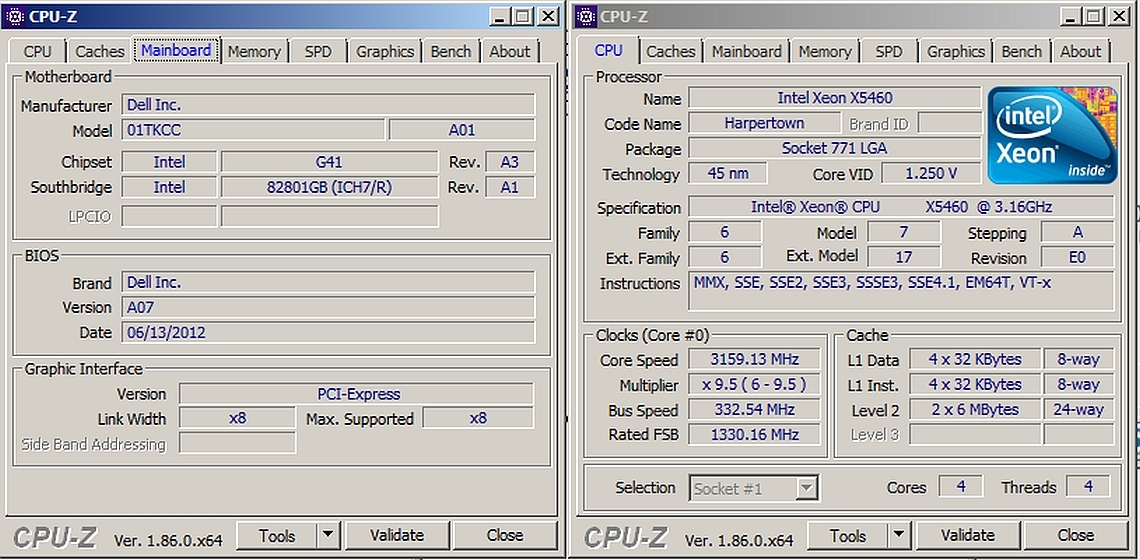This screenshot has width=1140, height=560.
Task: Click the Tools button in the left window
Action: [277, 536]
